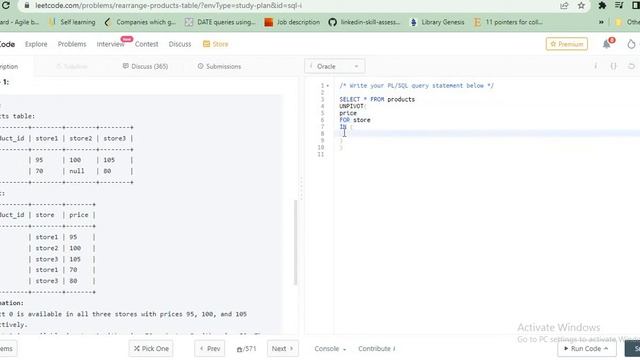Viewport: 640px width, 360px height.
Task: Open the 11 pointers for coll... bookmark
Action: (508, 22)
